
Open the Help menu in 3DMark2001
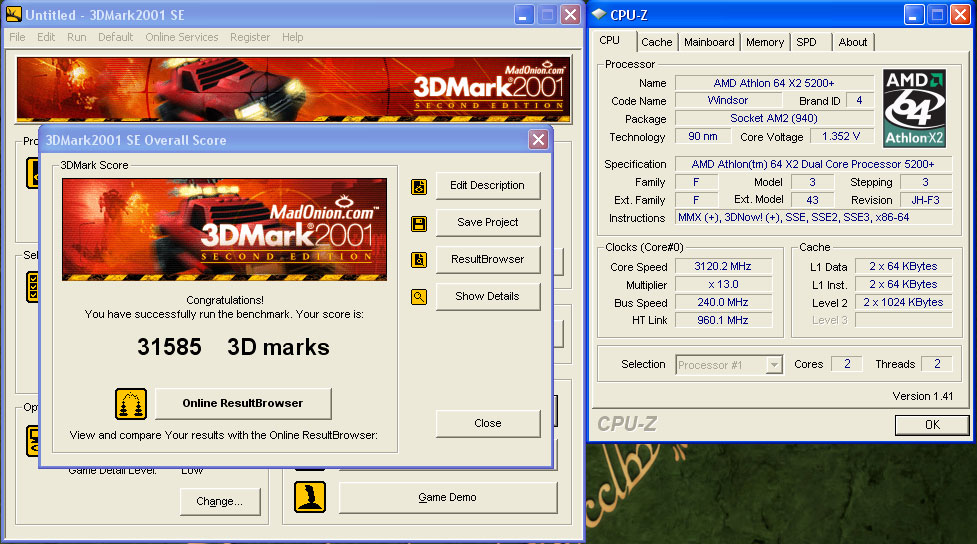pyautogui.click(x=292, y=37)
